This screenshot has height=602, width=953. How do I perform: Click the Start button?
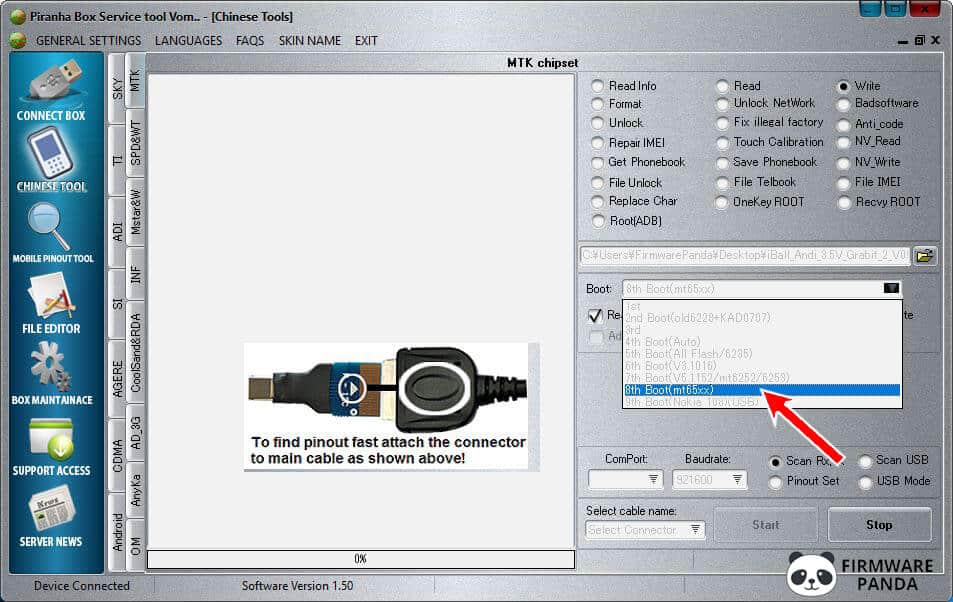[x=766, y=524]
